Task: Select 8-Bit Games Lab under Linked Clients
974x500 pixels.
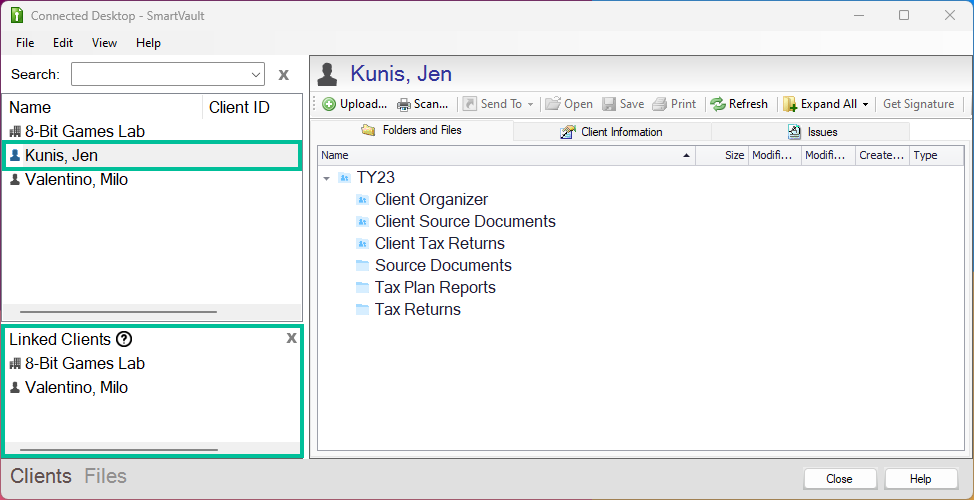Action: 152,363
